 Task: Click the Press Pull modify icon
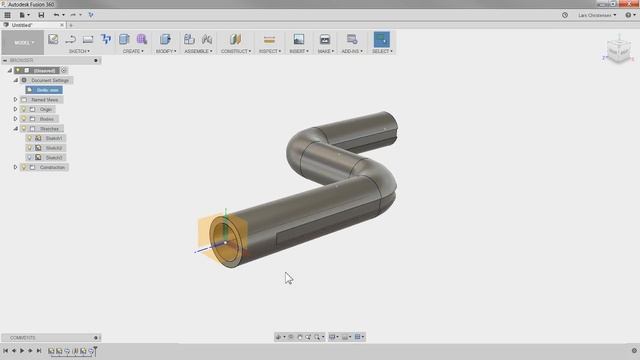(x=165, y=39)
